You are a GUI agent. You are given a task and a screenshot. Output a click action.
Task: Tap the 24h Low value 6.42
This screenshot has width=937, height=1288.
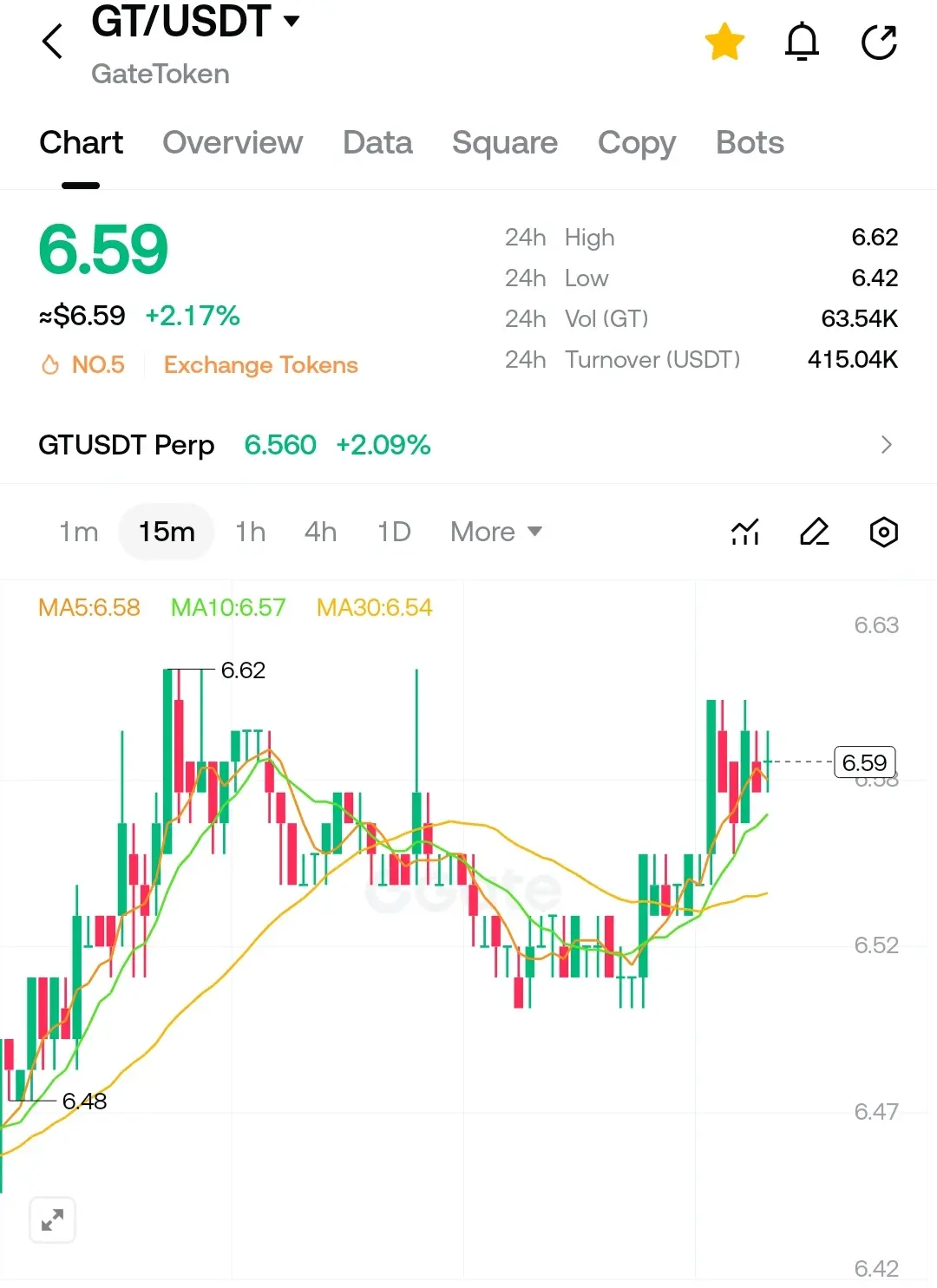tap(875, 278)
